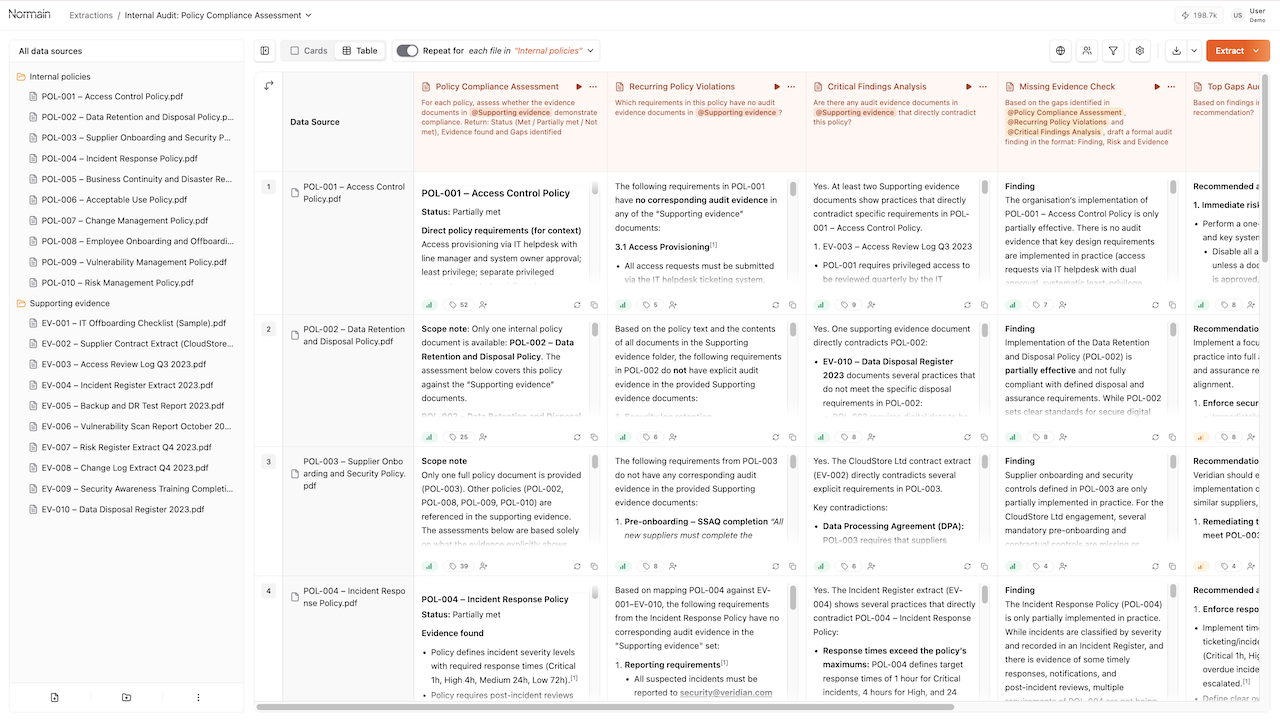Click @Supporting evidence tag in Recurring Policy Violations
Image resolution: width=1280 pixels, height=720 pixels.
[x=736, y=113]
